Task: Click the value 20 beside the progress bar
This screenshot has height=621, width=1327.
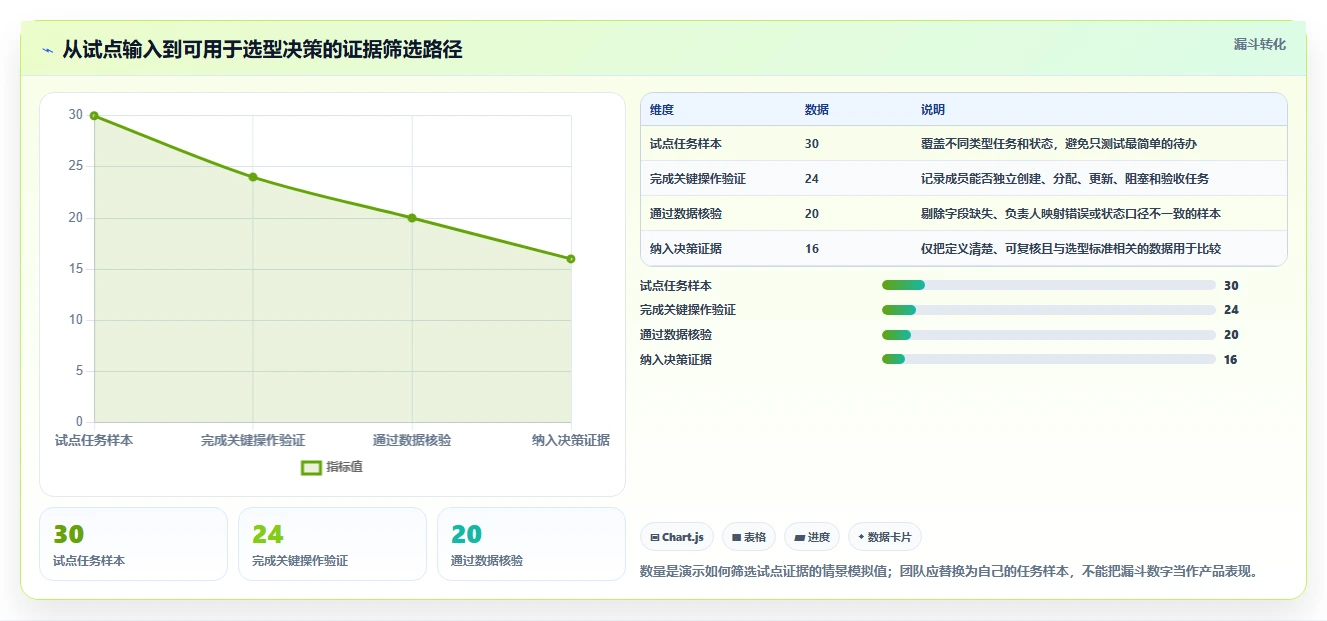Action: tap(1231, 335)
